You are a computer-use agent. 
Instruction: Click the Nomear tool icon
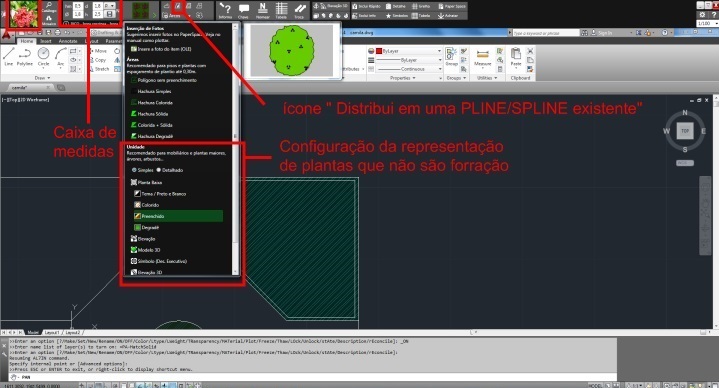point(263,11)
